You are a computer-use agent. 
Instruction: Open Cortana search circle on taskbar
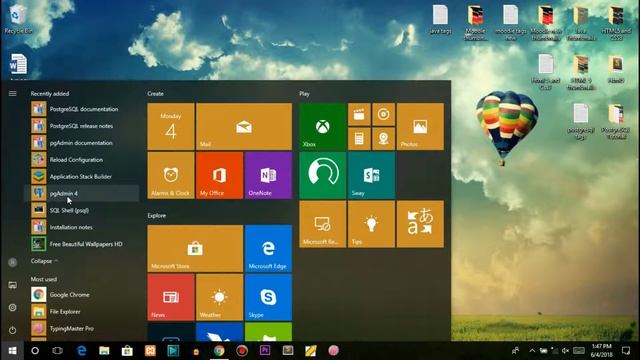[35, 351]
